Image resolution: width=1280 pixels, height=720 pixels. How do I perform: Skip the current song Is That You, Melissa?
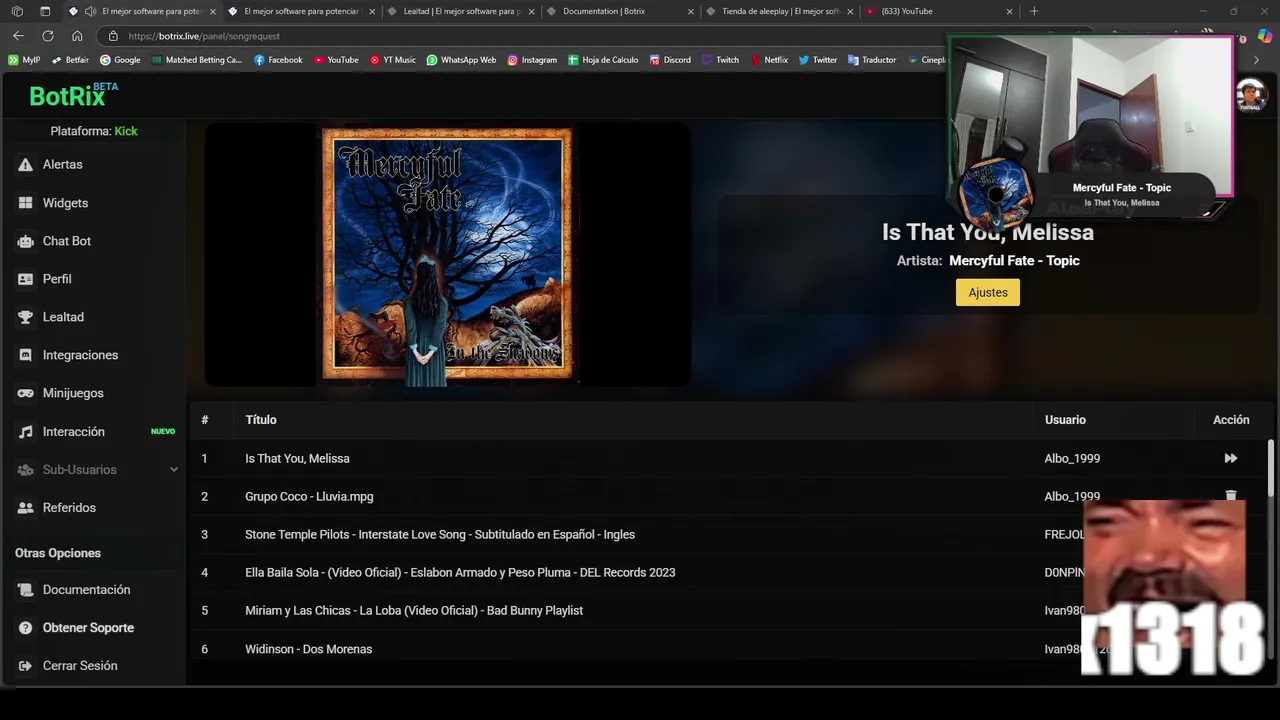pyautogui.click(x=1231, y=458)
